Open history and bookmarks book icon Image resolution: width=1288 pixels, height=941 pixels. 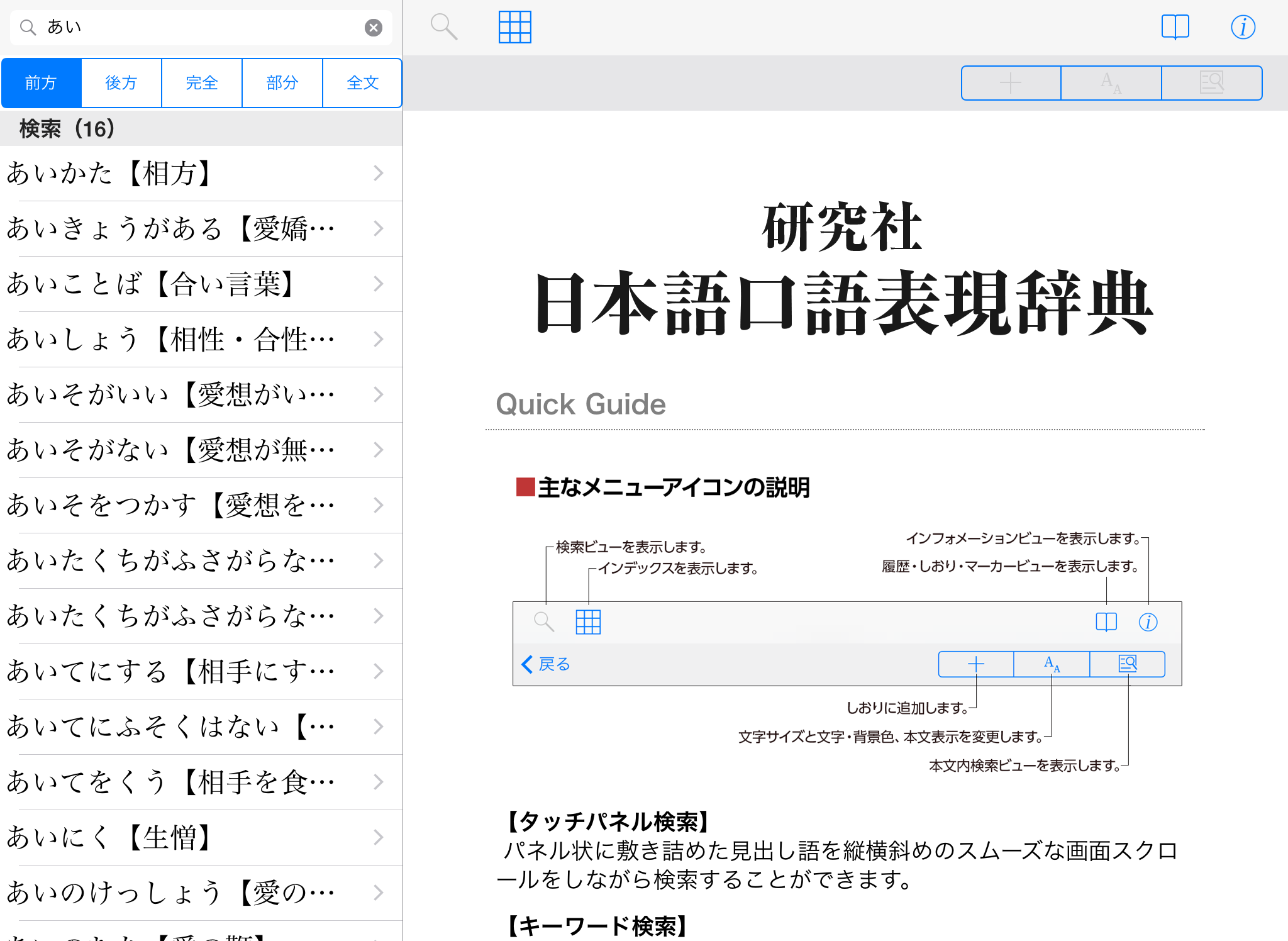point(1175,27)
